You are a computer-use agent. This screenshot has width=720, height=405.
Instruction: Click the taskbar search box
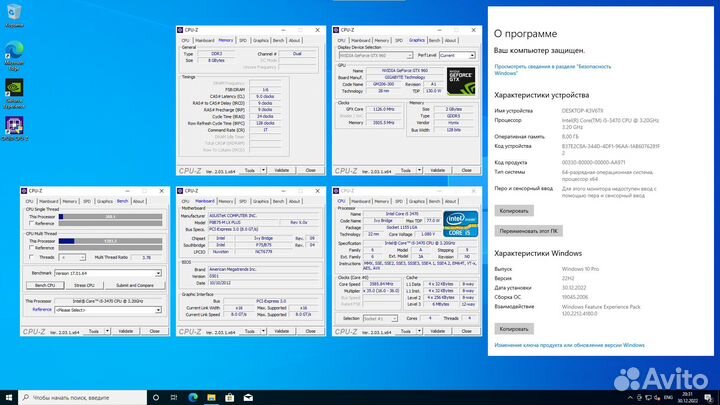(x=83, y=397)
